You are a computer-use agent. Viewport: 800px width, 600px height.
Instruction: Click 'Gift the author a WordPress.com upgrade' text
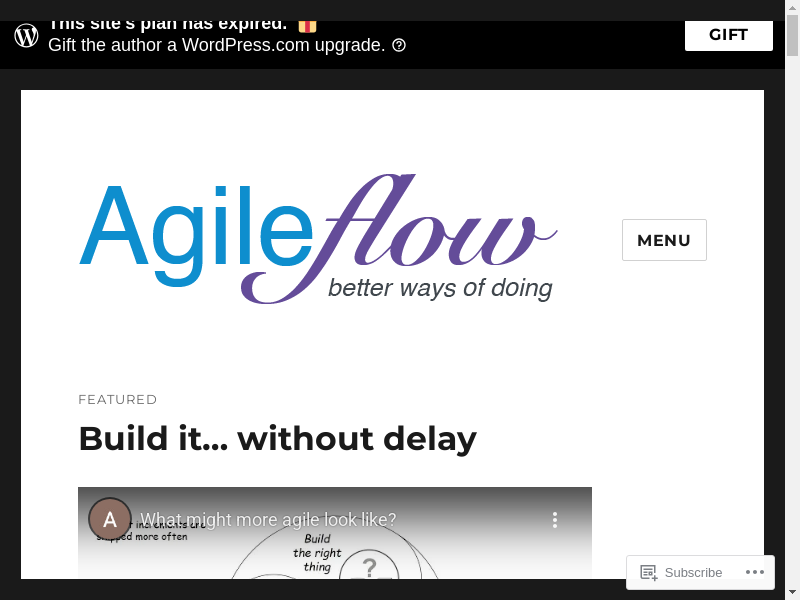point(216,45)
